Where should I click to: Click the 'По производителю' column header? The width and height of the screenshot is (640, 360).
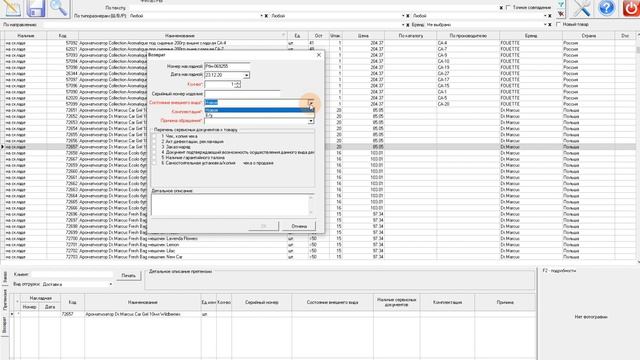[x=468, y=36]
